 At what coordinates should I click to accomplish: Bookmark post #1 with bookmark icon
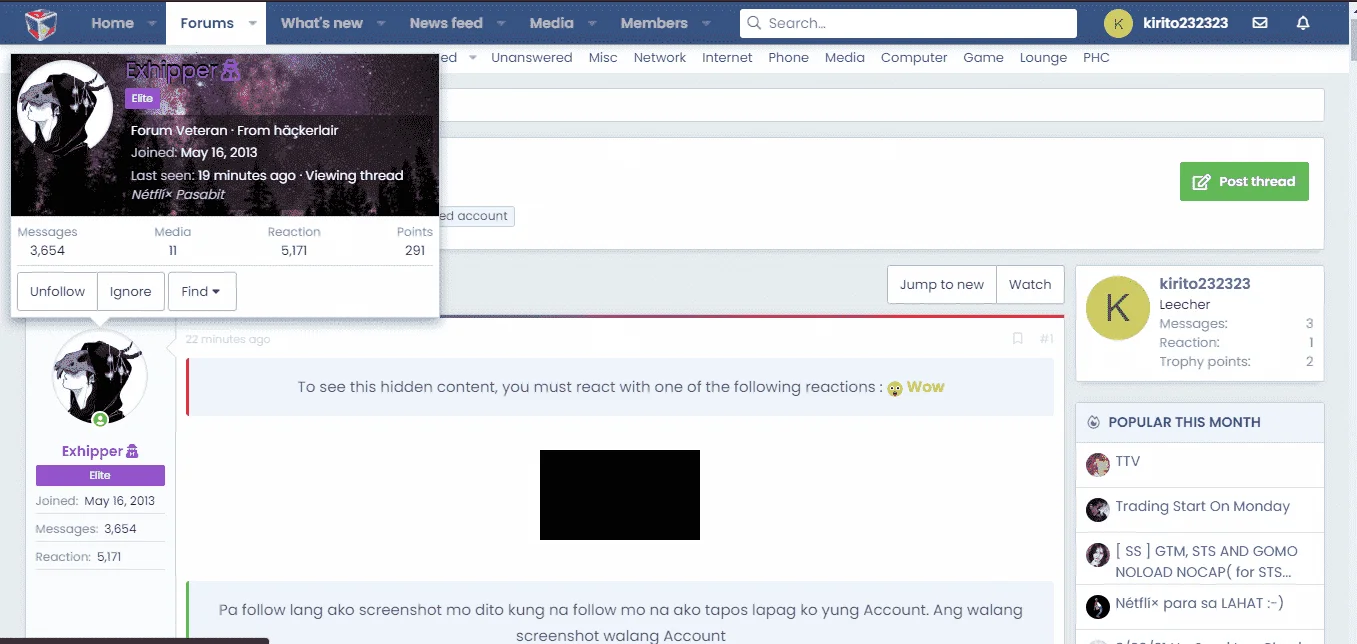pos(1018,339)
